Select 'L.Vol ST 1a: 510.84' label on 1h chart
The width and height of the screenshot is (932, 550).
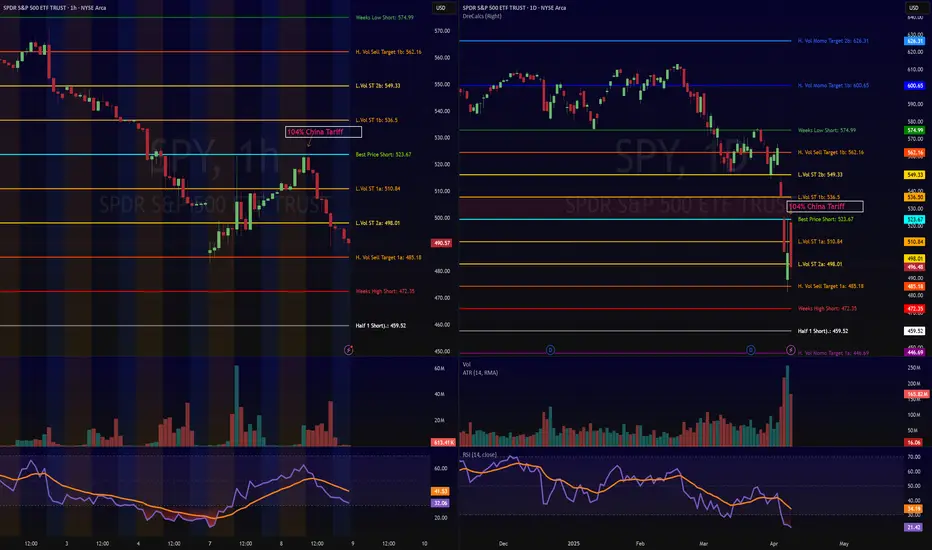tap(378, 188)
